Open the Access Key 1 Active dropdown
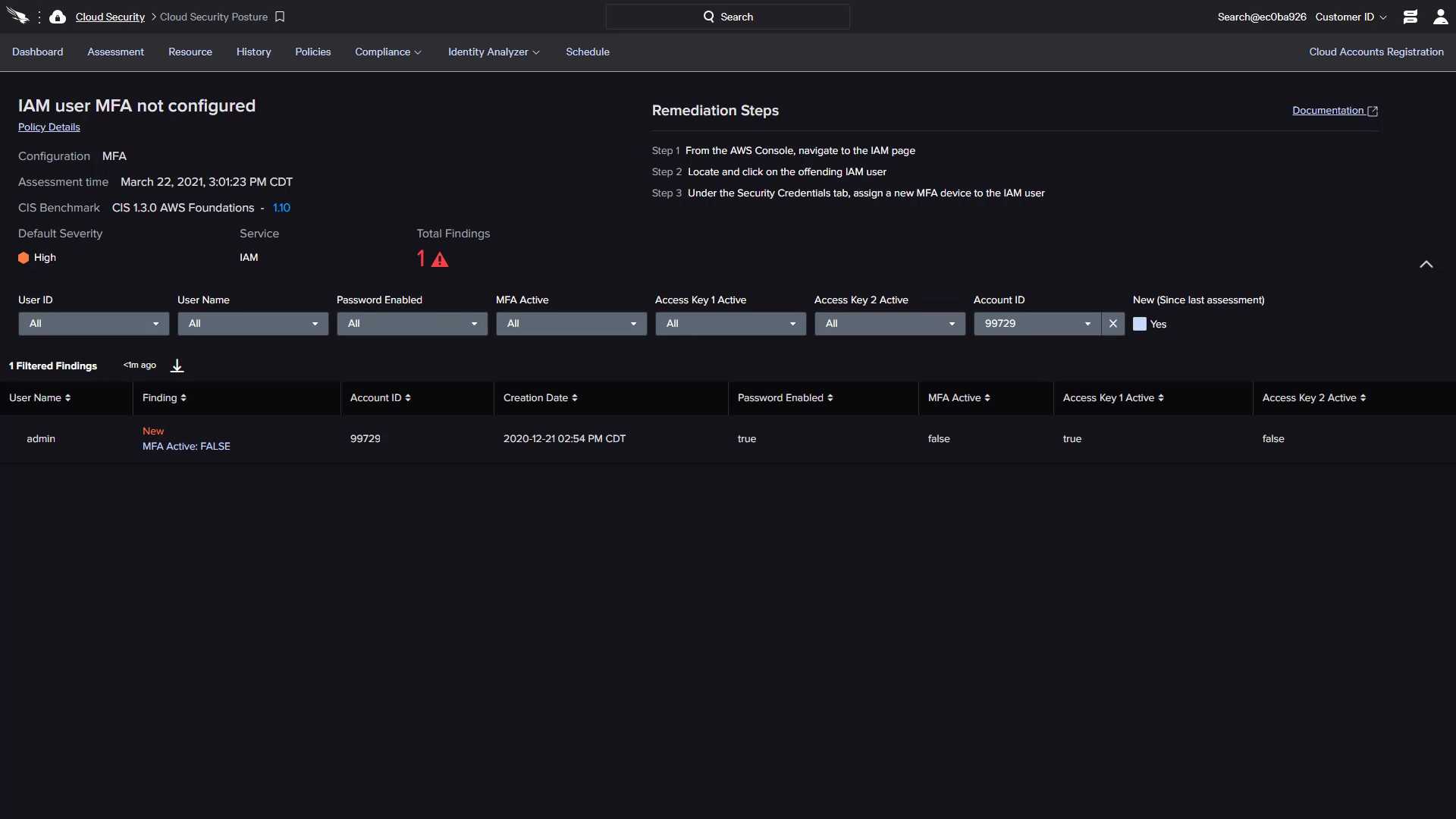The width and height of the screenshot is (1456, 819). tap(730, 324)
